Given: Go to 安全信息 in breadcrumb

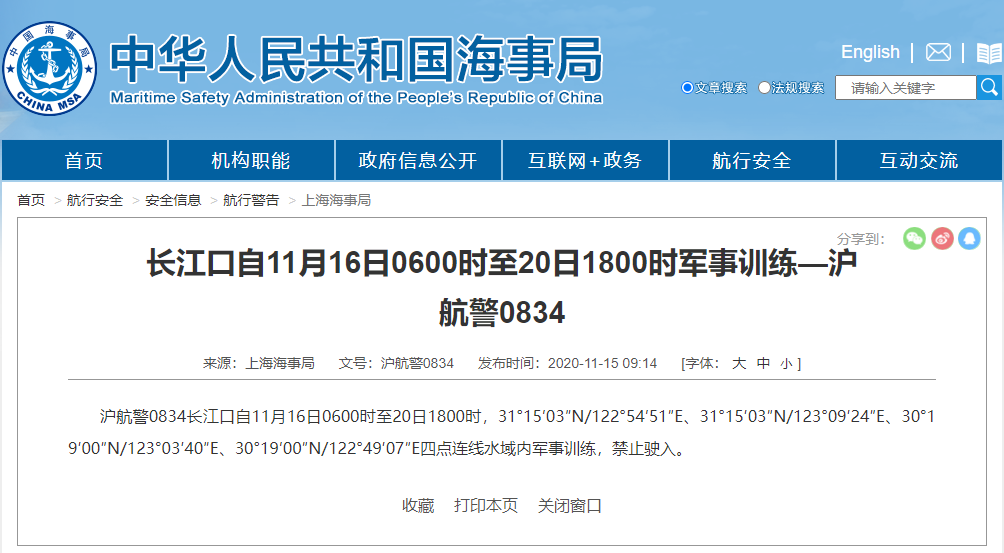Looking at the screenshot, I should 173,200.
